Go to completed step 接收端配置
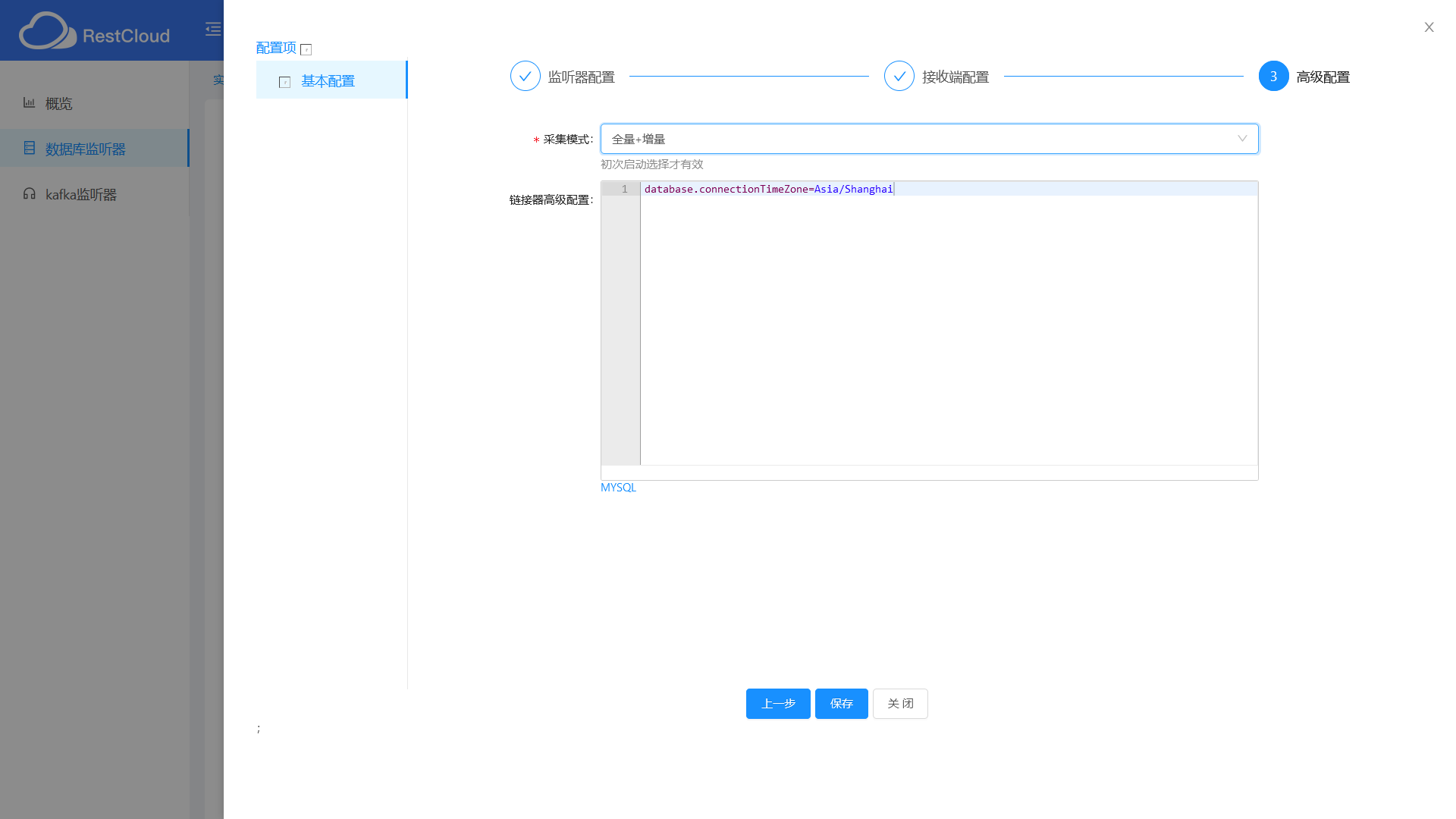 (899, 76)
